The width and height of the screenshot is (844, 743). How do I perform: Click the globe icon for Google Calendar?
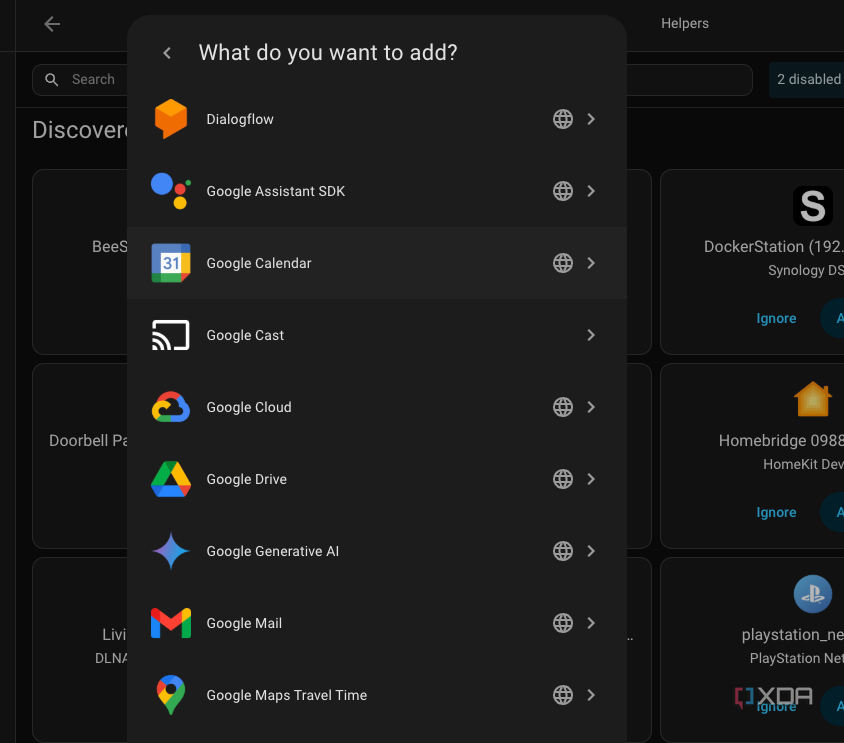point(562,263)
